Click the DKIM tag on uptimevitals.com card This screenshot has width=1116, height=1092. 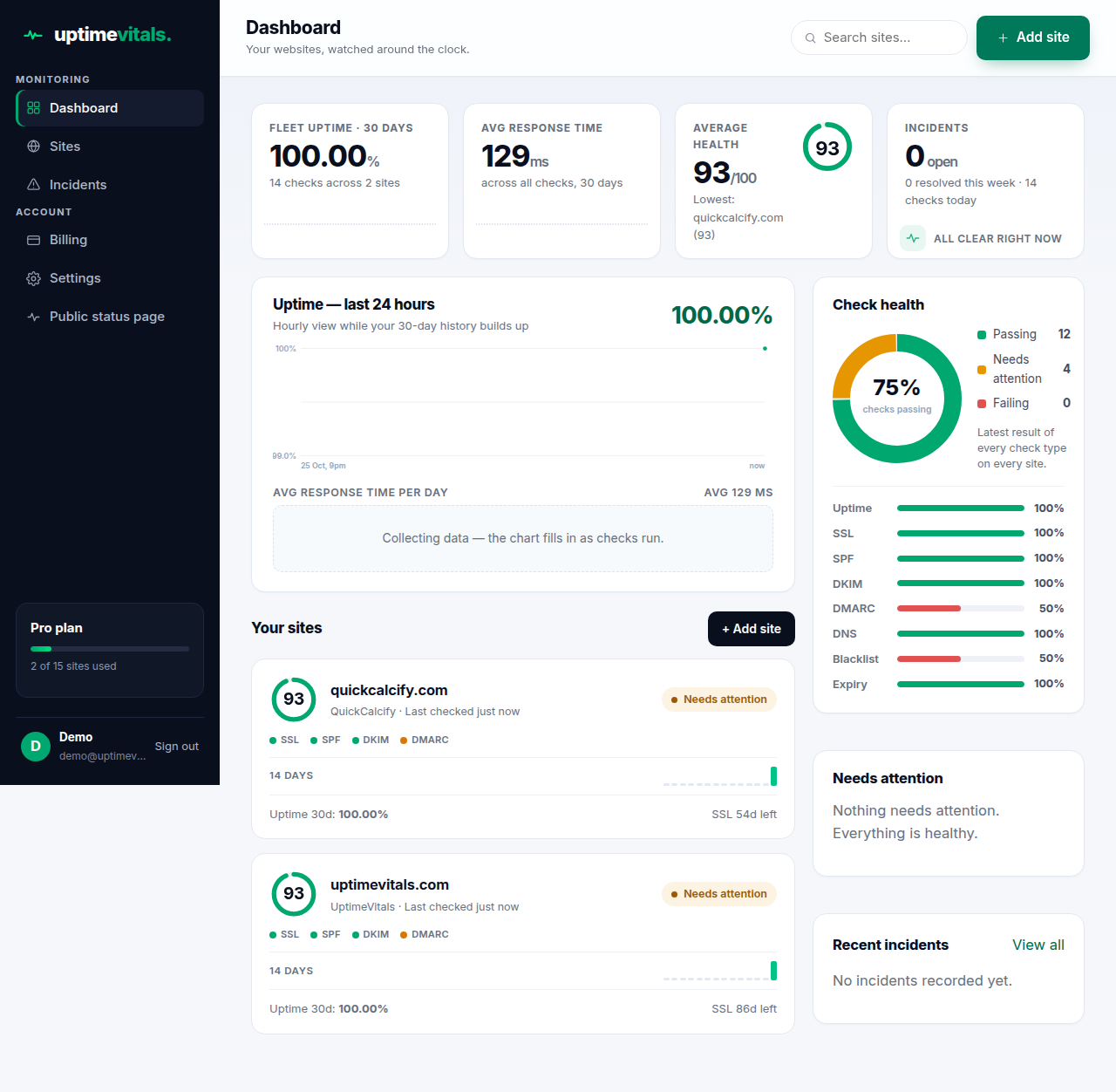tap(371, 934)
